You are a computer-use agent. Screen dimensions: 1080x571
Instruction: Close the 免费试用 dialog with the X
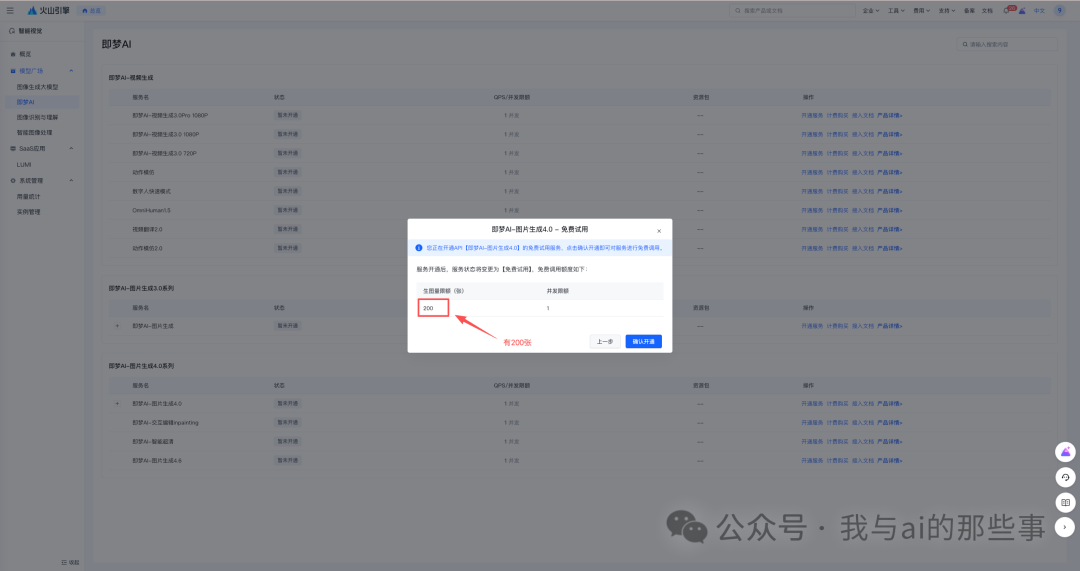658,231
